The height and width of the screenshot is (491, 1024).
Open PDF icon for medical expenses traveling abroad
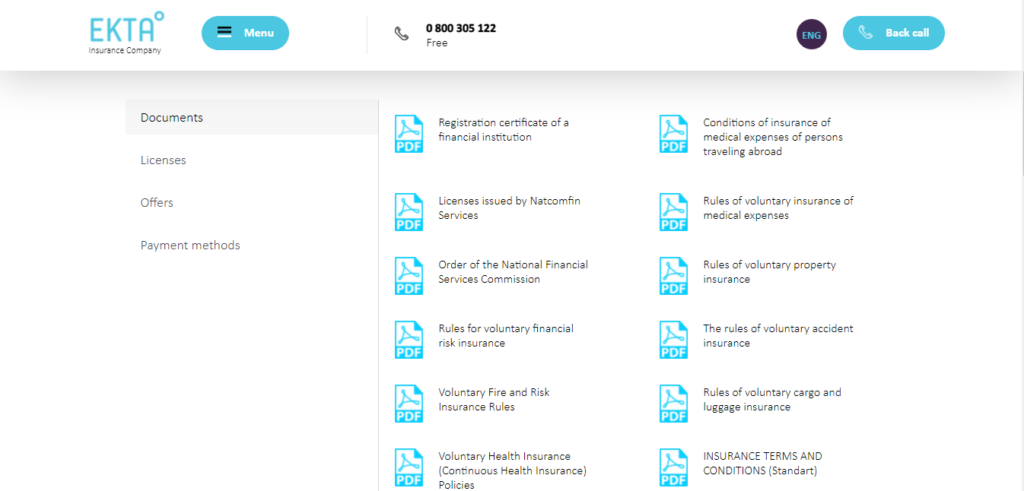tap(673, 134)
